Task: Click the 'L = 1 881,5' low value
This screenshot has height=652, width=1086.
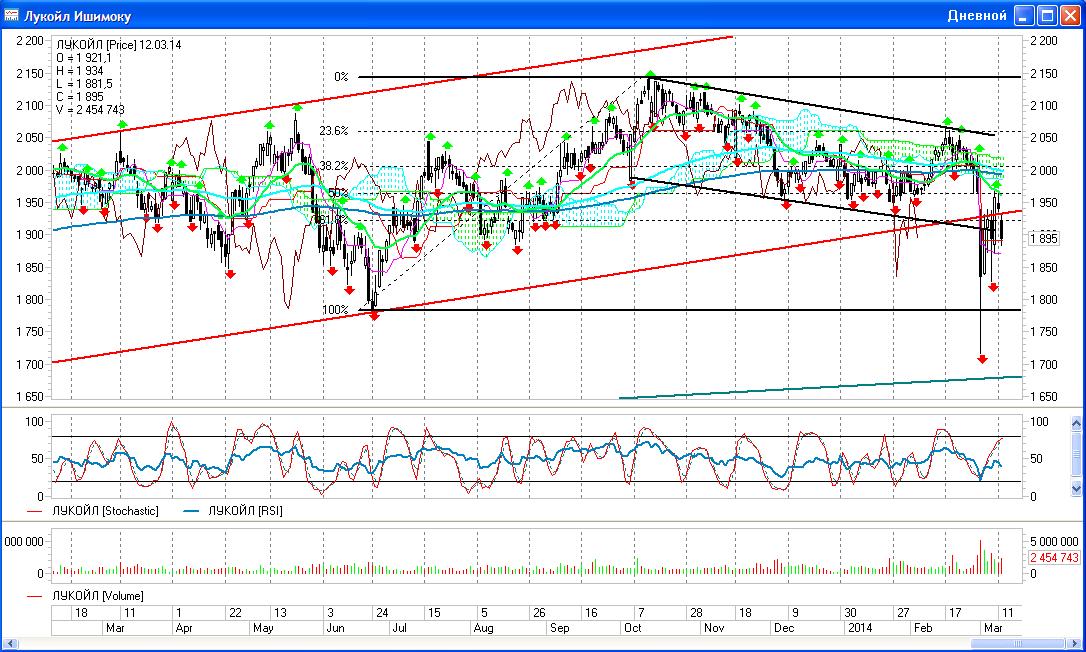Action: (84, 84)
